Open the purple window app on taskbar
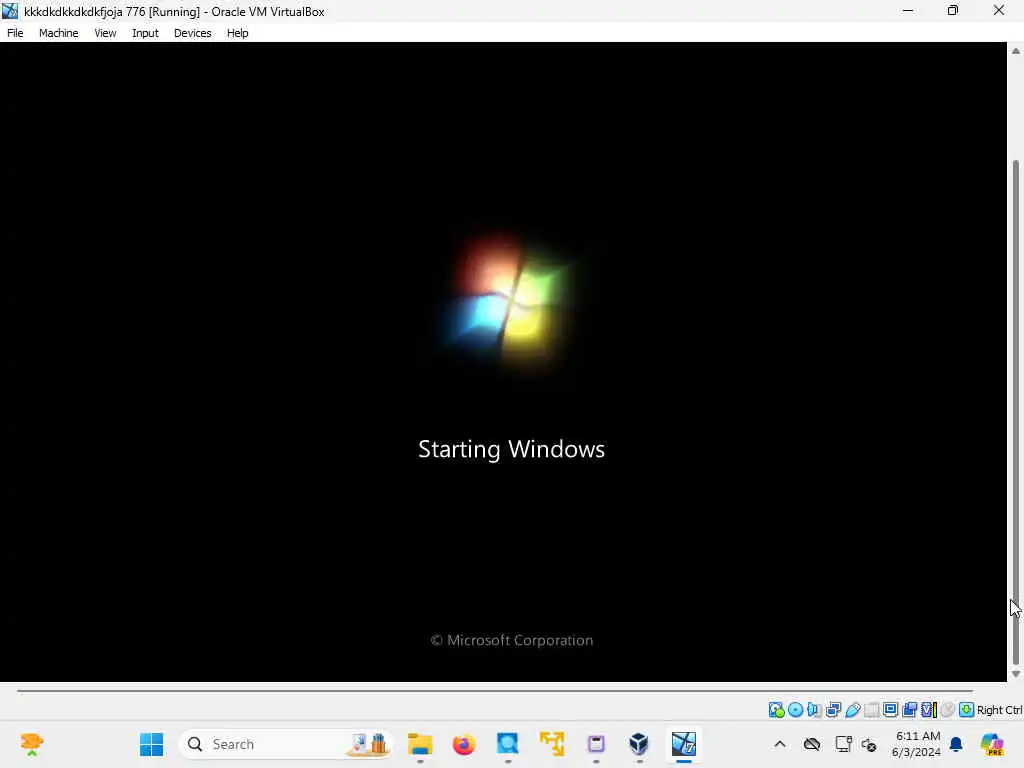 596,744
